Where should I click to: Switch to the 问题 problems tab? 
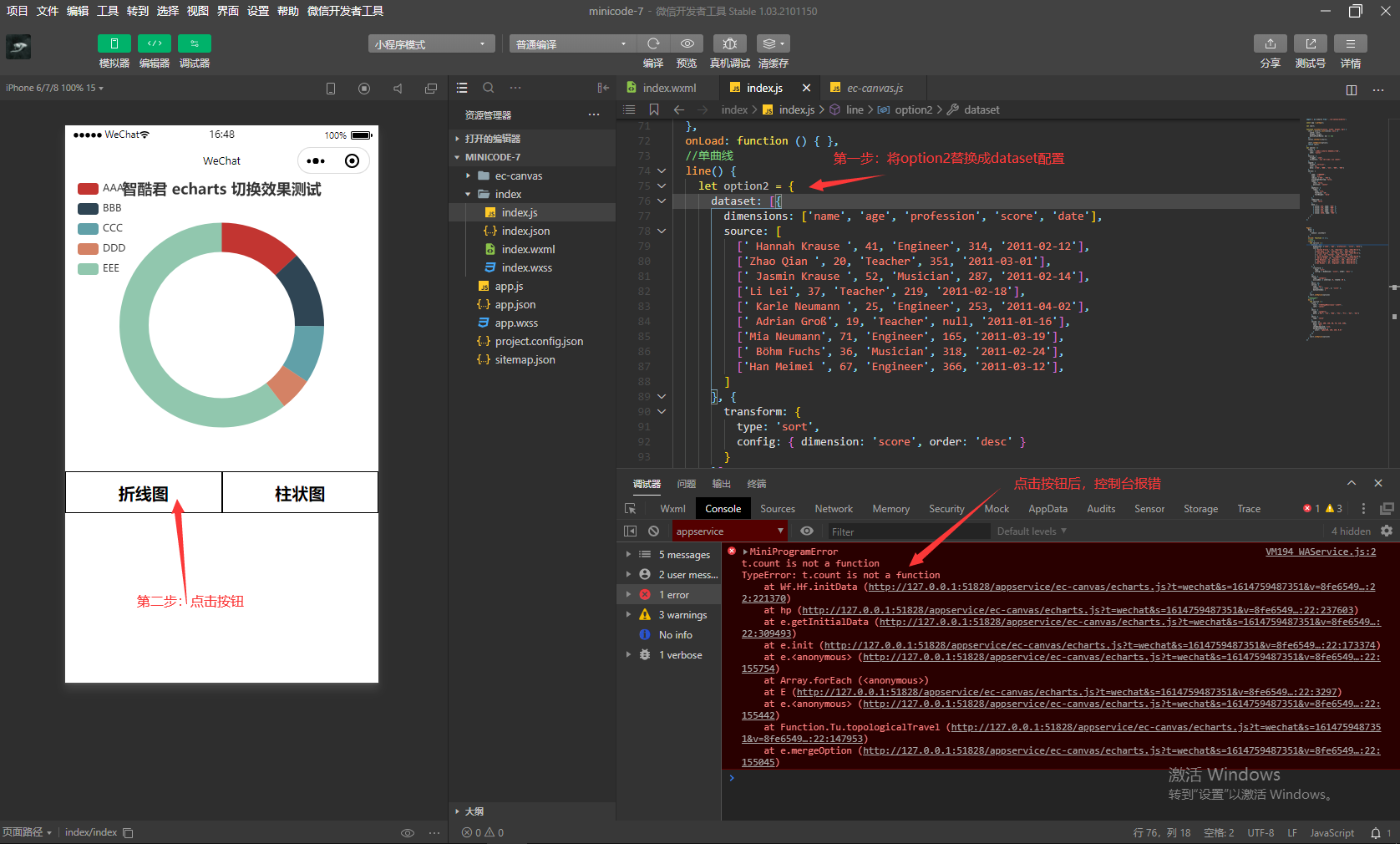[x=687, y=484]
